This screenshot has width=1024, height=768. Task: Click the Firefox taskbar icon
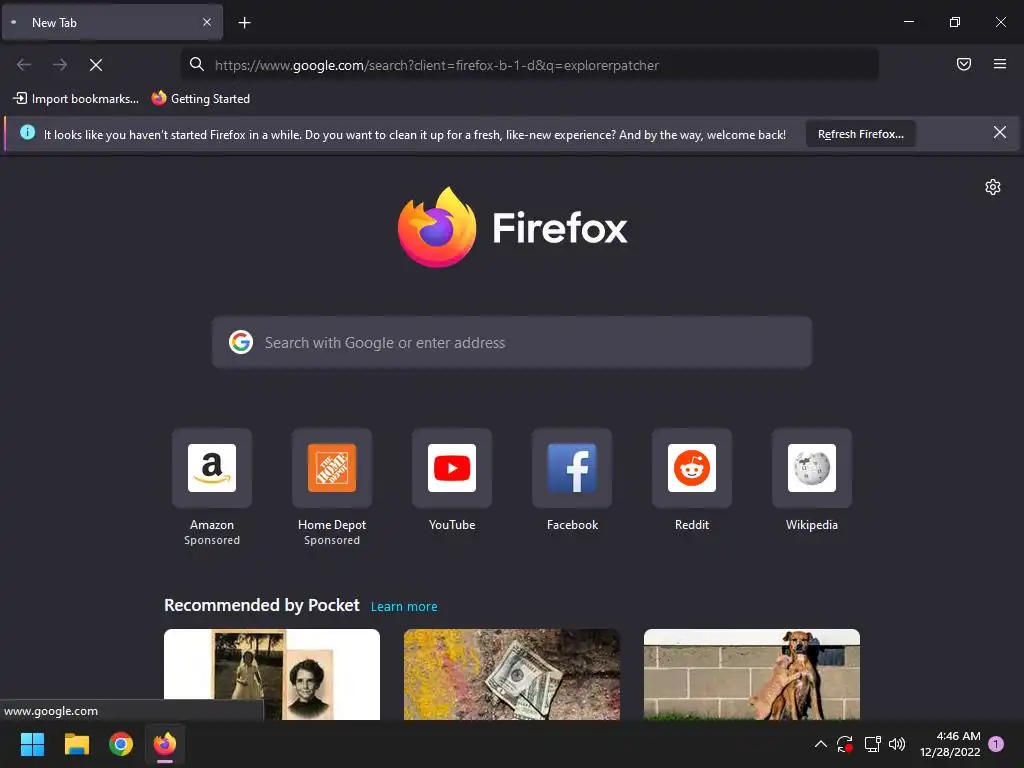point(165,744)
